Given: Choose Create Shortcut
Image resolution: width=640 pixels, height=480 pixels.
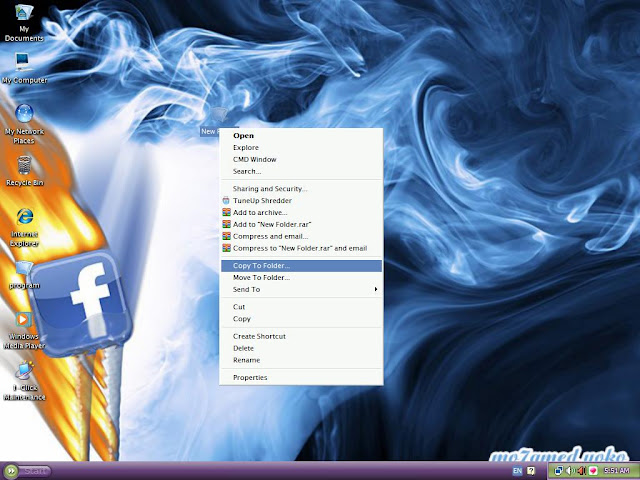Looking at the screenshot, I should click(301, 336).
